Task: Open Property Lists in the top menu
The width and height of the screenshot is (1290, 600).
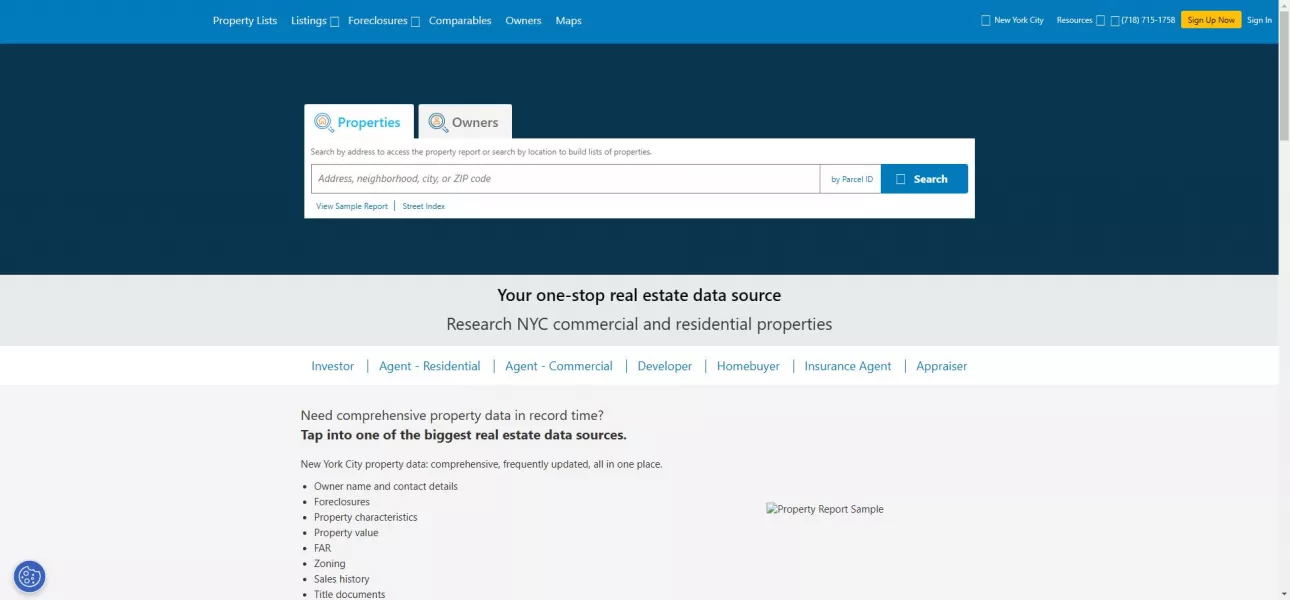Action: pos(245,20)
